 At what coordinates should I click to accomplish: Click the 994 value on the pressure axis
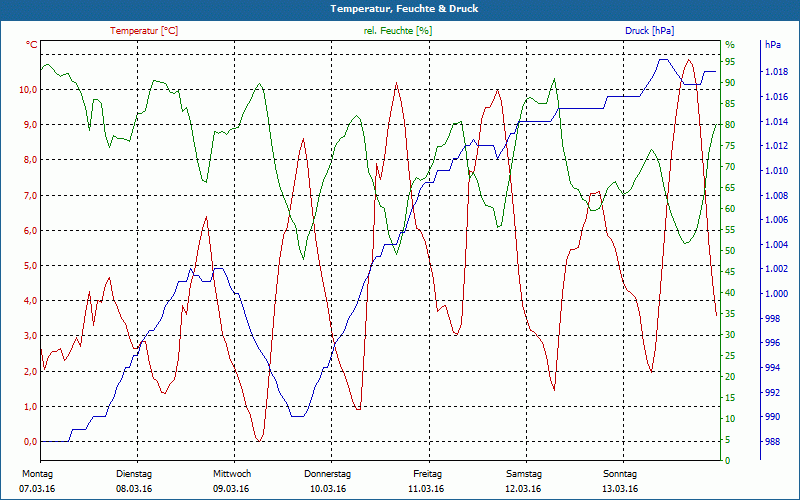(772, 368)
